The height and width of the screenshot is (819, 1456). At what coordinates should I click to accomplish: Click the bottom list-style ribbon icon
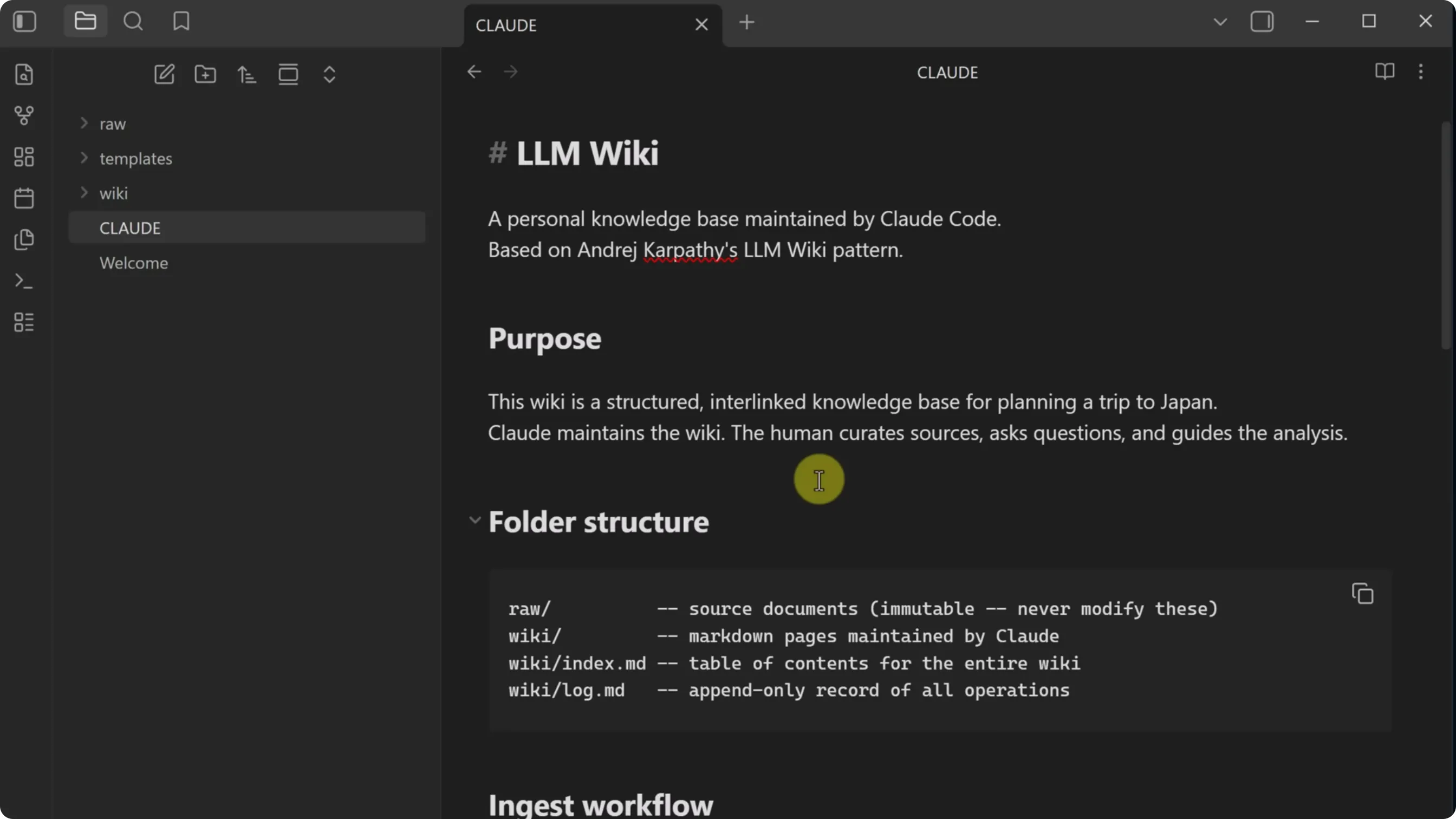pos(24,322)
